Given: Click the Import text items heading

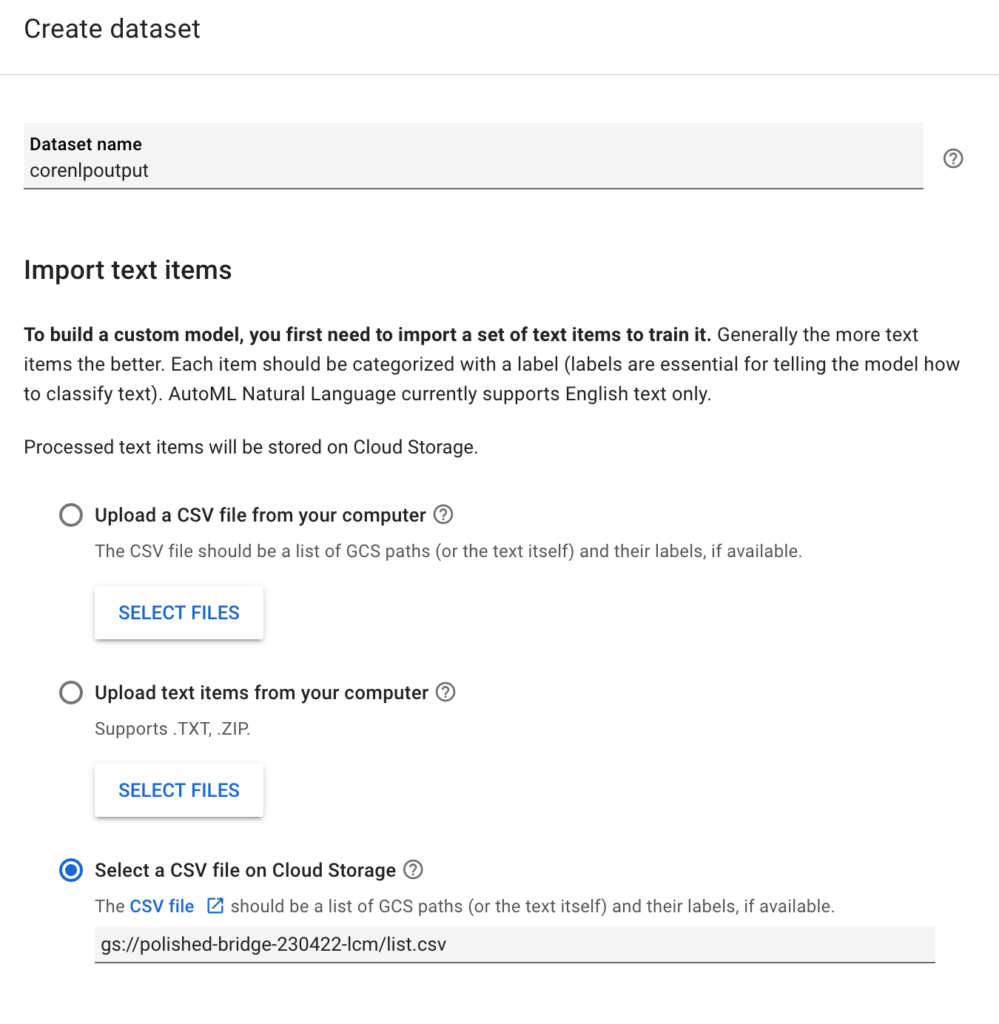Looking at the screenshot, I should 128,270.
